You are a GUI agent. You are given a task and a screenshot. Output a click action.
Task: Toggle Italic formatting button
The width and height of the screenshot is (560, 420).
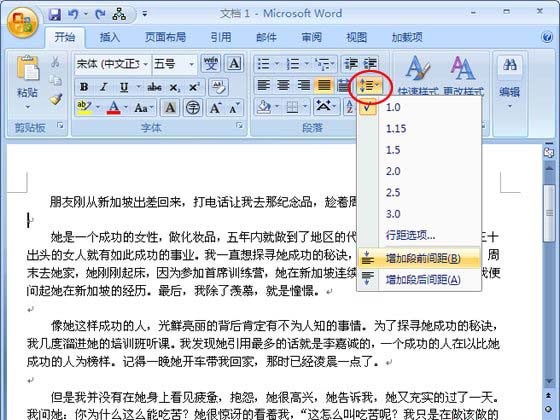pyautogui.click(x=104, y=87)
